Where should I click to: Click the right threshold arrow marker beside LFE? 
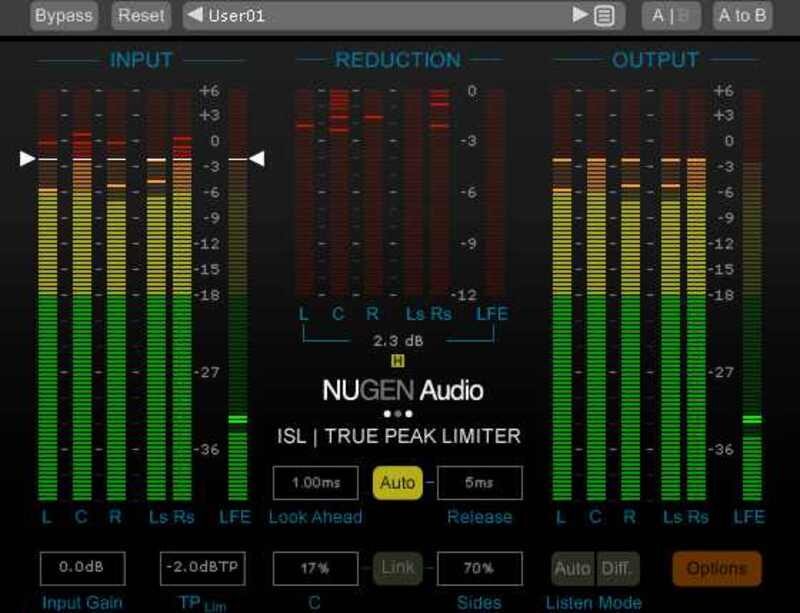coord(257,158)
